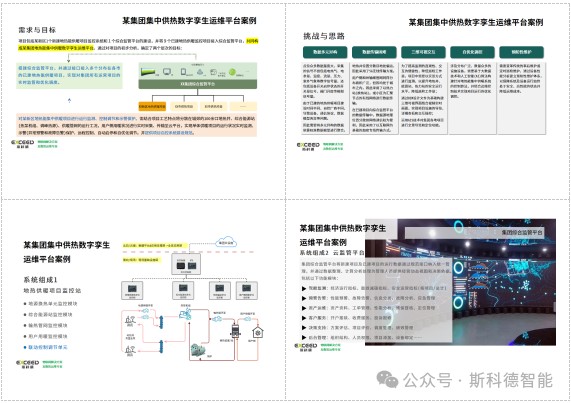
Task: Click the desktop monitor icon in platform diagram
Action: [167, 72]
